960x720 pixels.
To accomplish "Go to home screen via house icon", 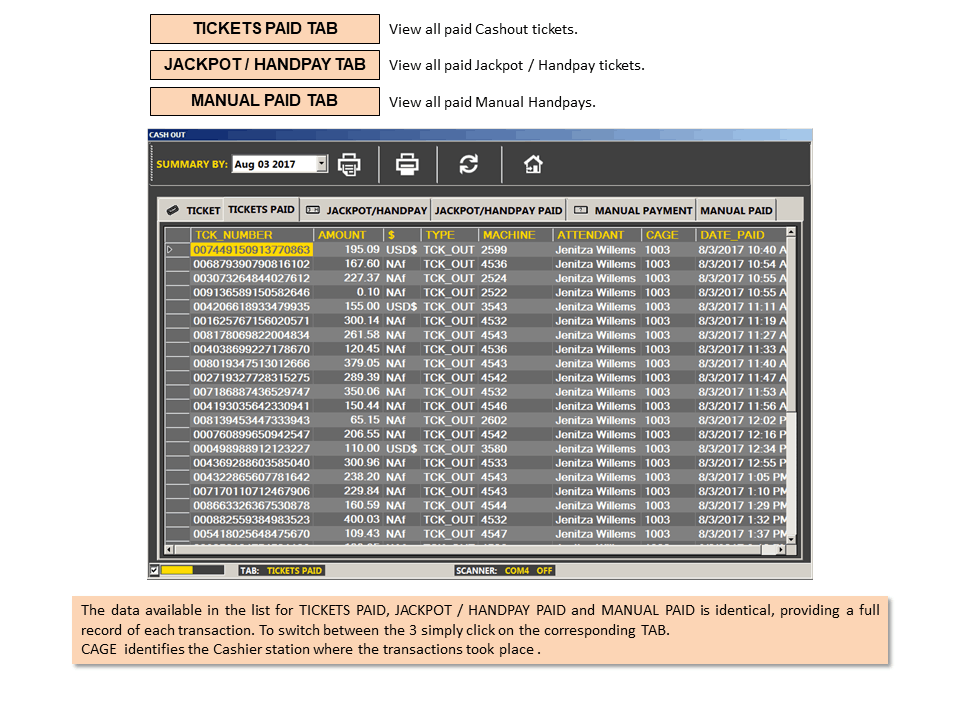I will pos(533,164).
